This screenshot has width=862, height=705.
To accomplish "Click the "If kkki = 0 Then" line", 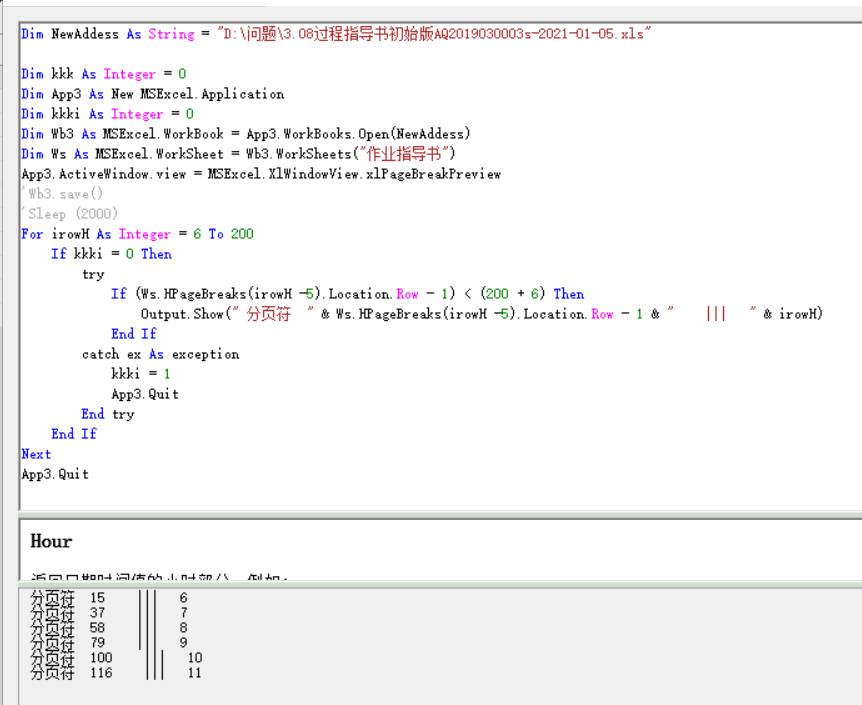I will 111,254.
